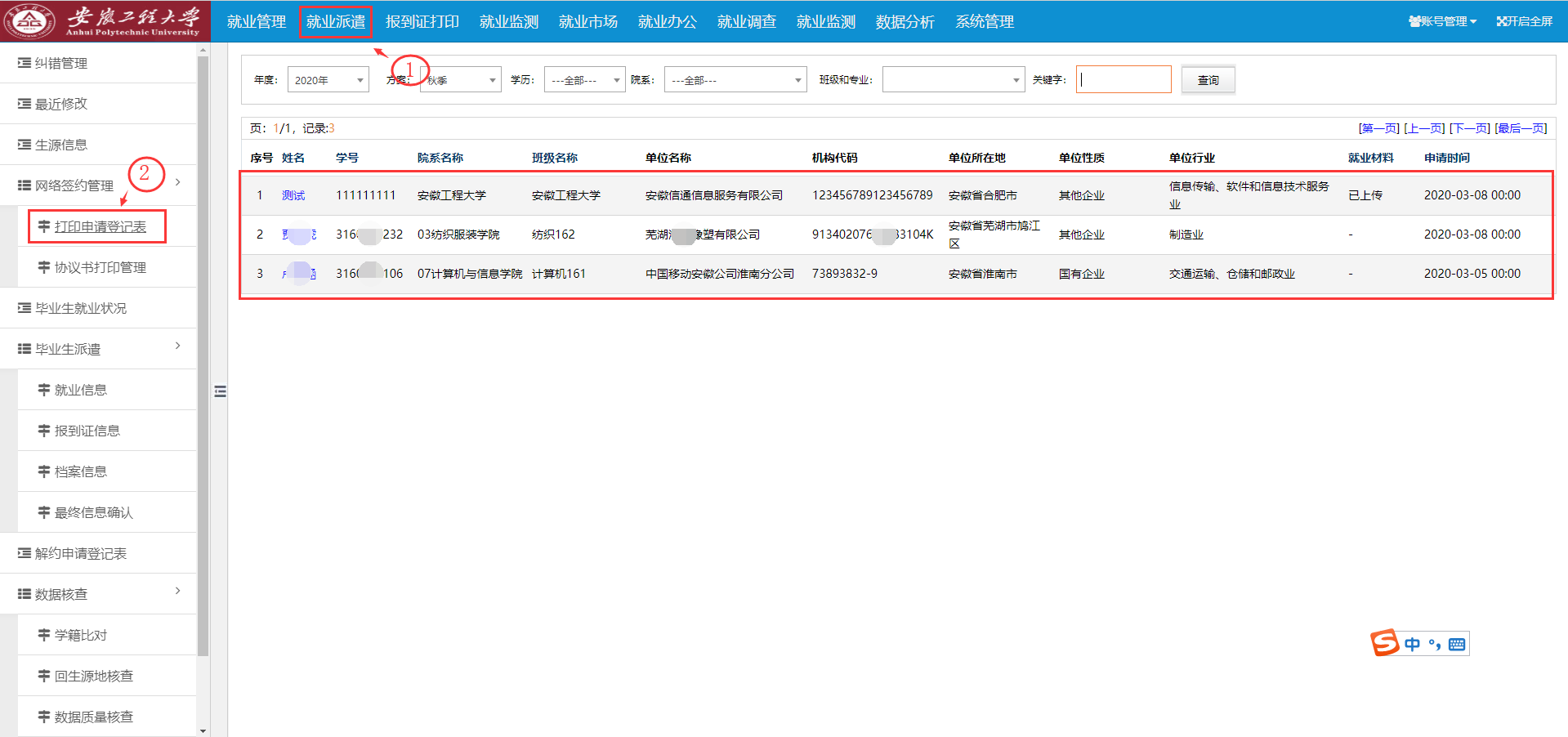Viewport: 1568px width, 737px height.
Task: Switch to the 就业派遣 top menu
Action: pos(335,22)
